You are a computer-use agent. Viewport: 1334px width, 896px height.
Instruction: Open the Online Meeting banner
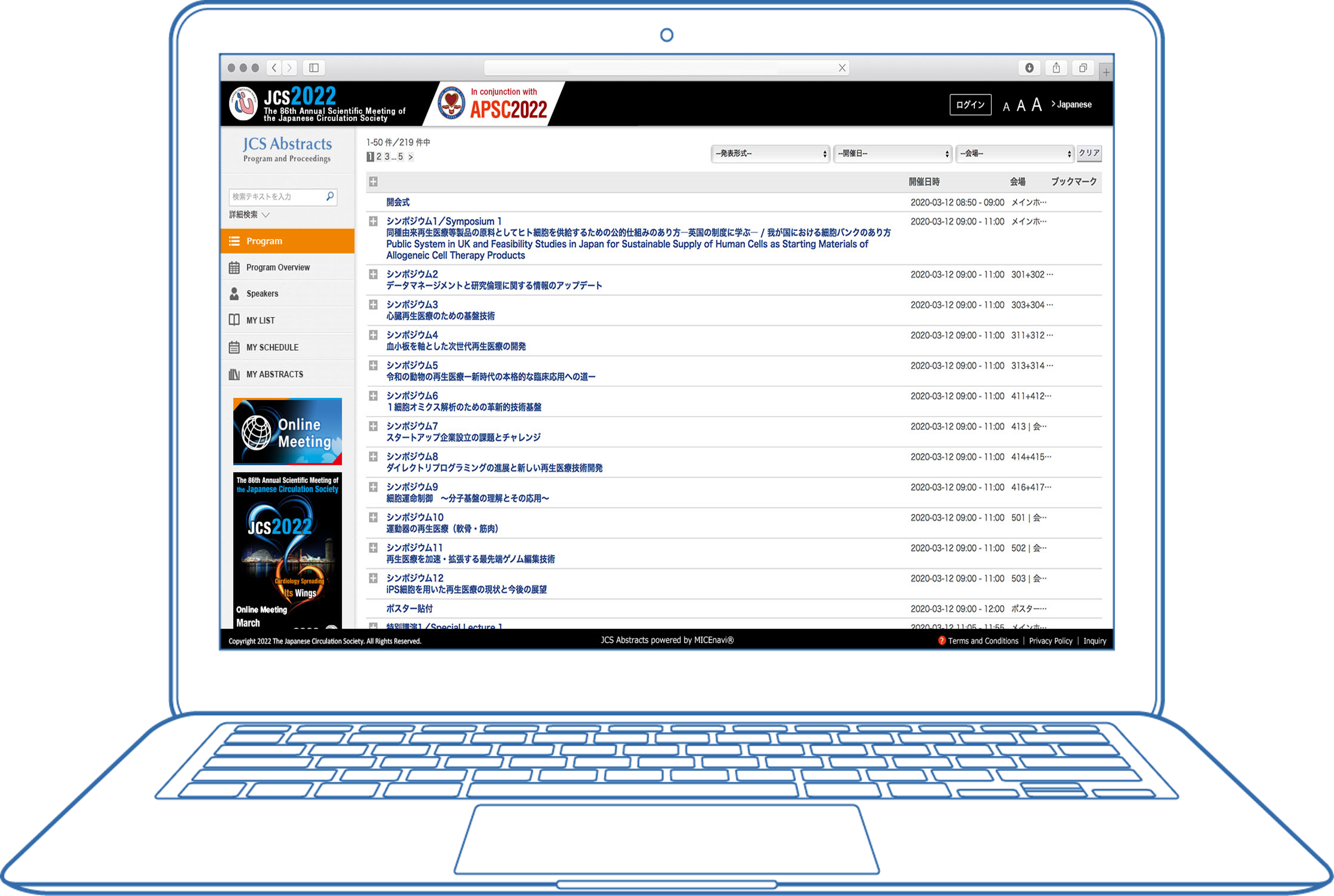point(288,432)
